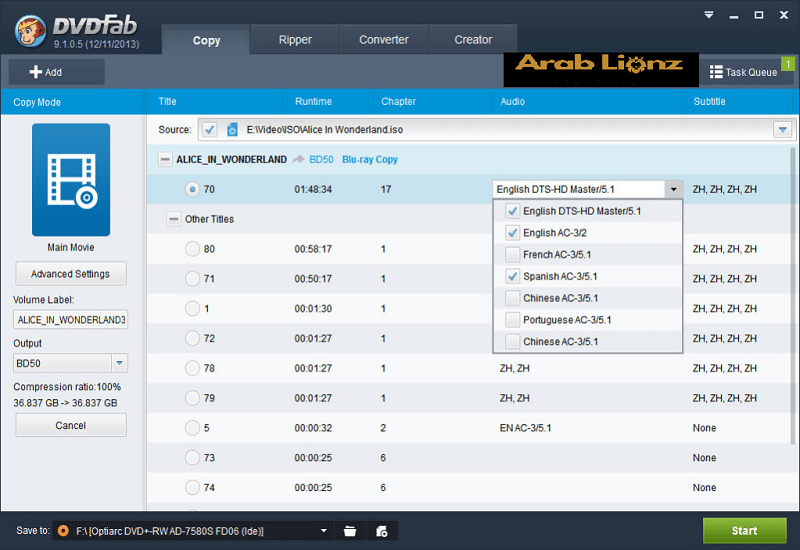
Task: Click the DVDFab monkey logo icon
Action: tap(31, 31)
